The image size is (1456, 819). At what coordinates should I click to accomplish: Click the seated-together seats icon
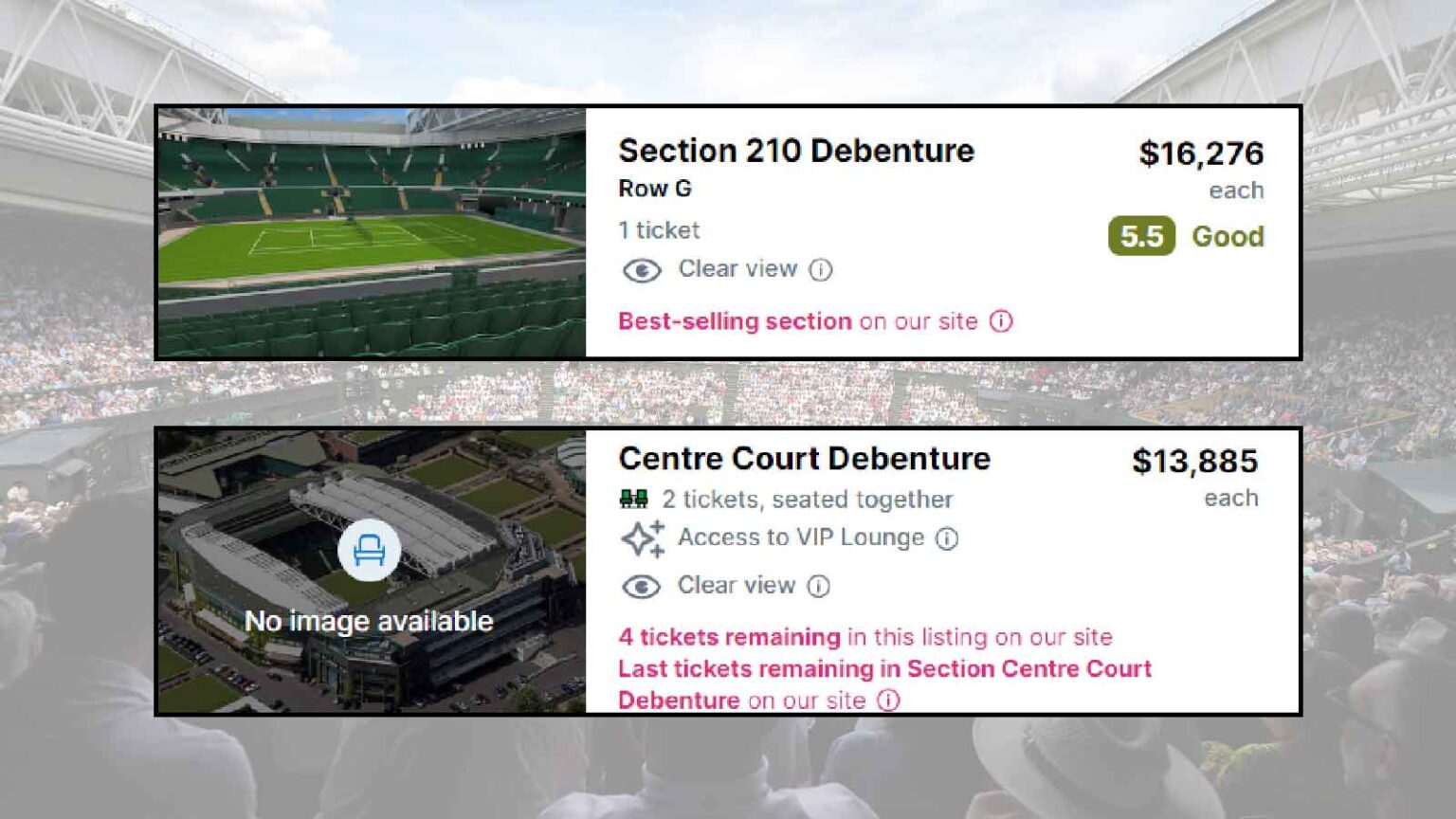click(x=633, y=500)
